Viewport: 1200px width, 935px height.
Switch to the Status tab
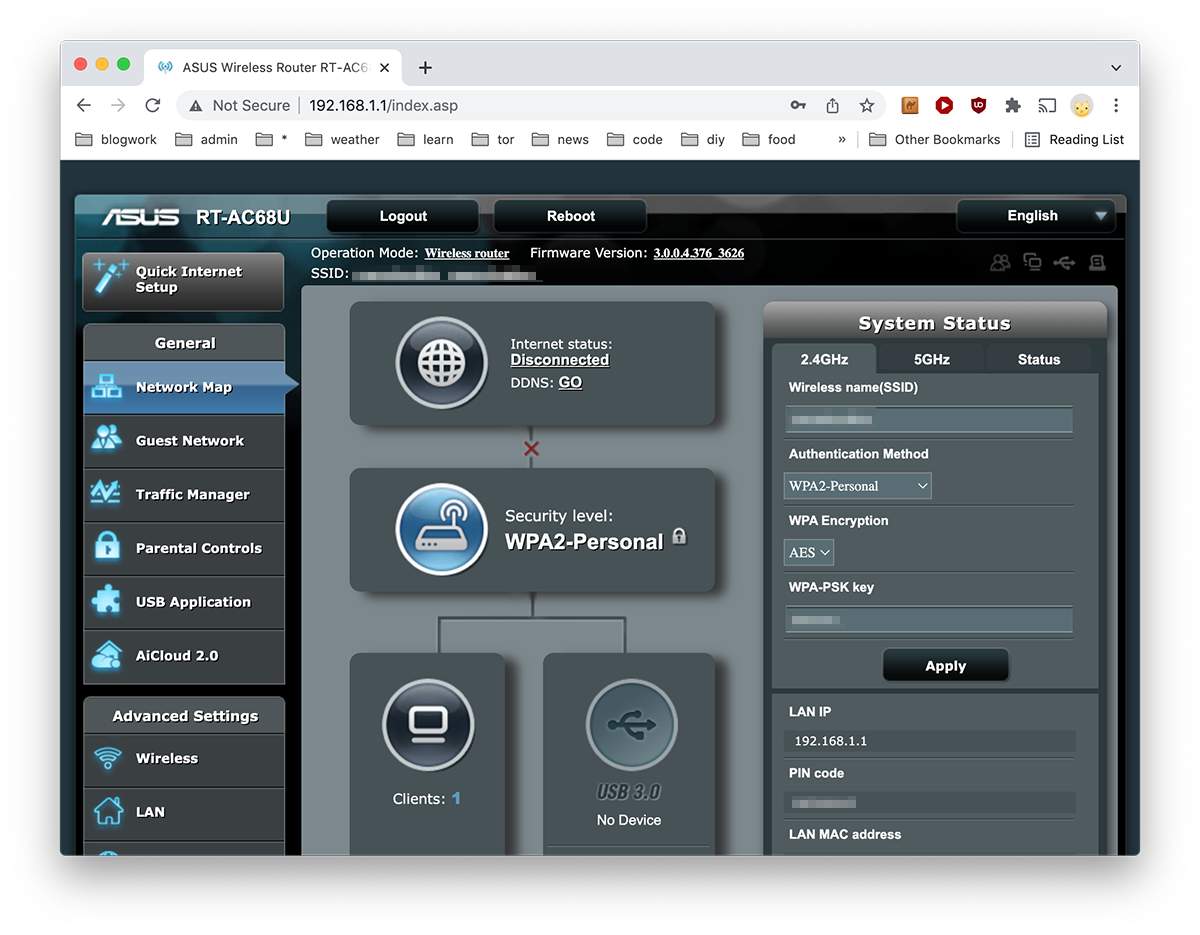point(1038,359)
